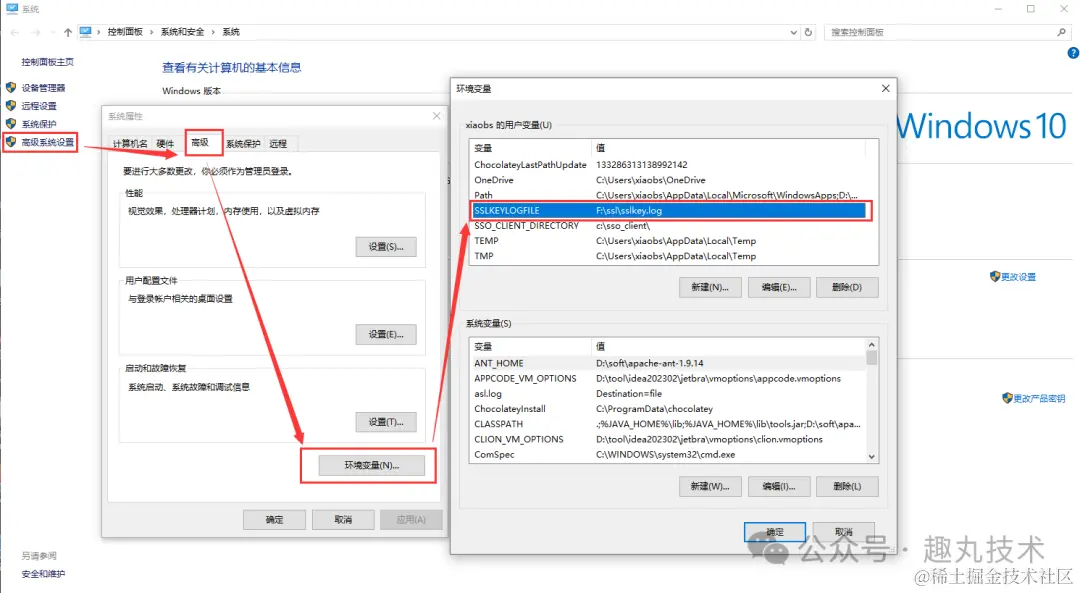Click the Advanced System Settings shield icon
The image size is (1080, 593).
11,142
